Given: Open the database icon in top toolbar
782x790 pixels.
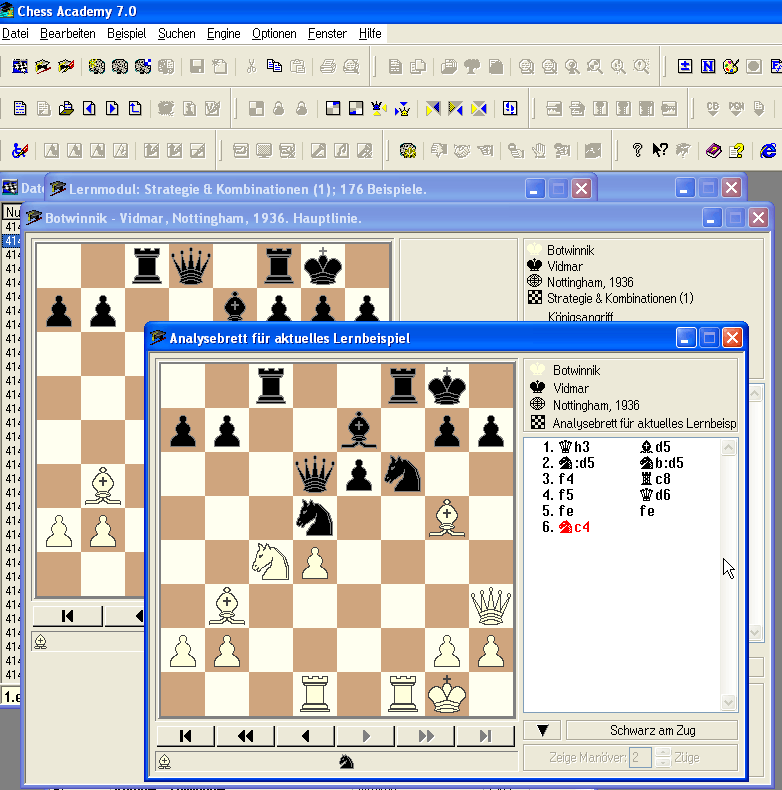Looking at the screenshot, I should coord(20,66).
